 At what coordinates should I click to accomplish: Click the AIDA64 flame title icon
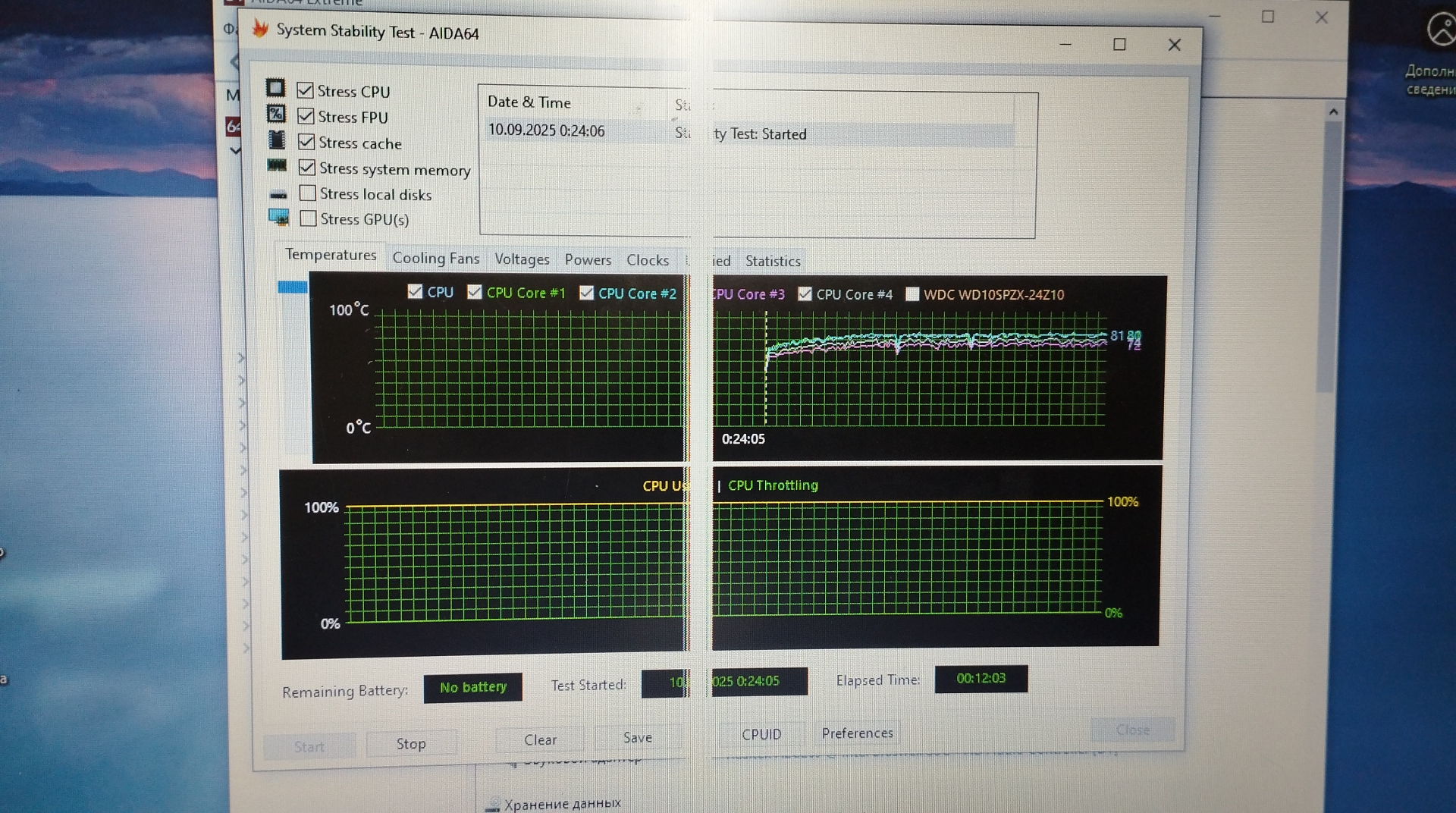tap(260, 29)
